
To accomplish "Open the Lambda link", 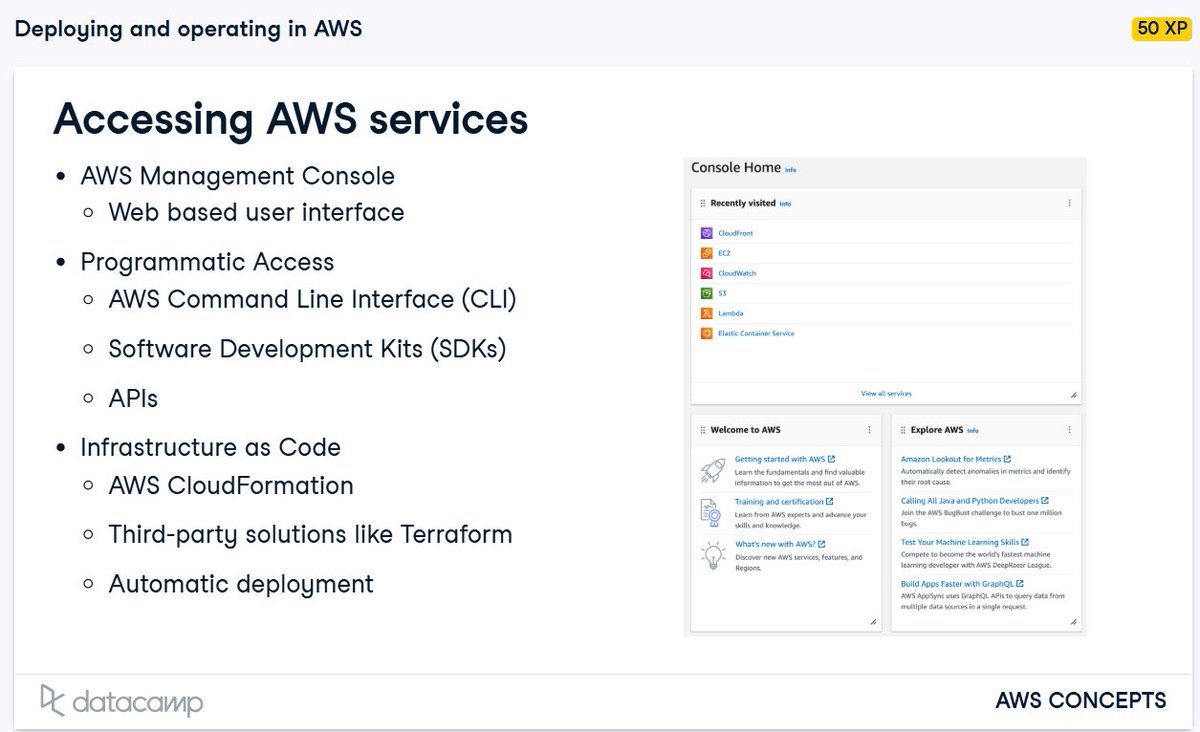I will pyautogui.click(x=730, y=313).
